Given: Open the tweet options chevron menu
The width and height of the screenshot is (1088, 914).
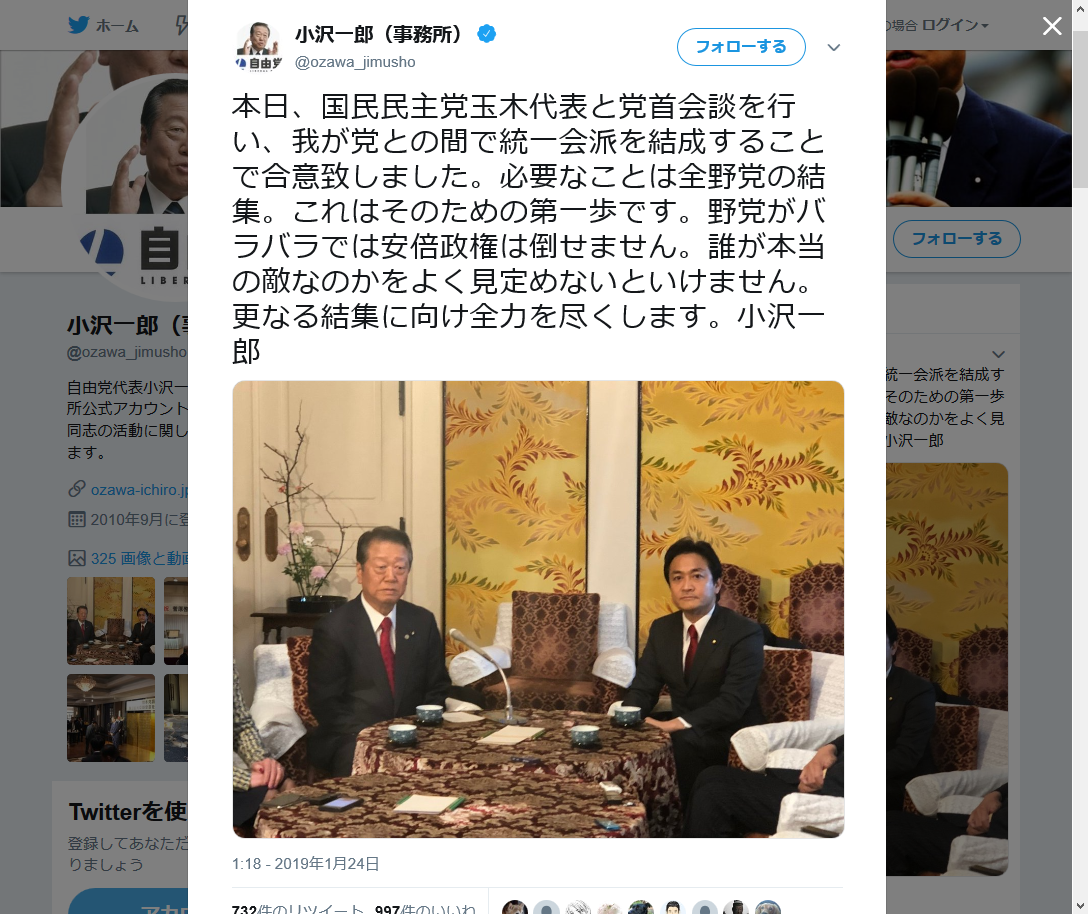Looking at the screenshot, I should coord(834,47).
